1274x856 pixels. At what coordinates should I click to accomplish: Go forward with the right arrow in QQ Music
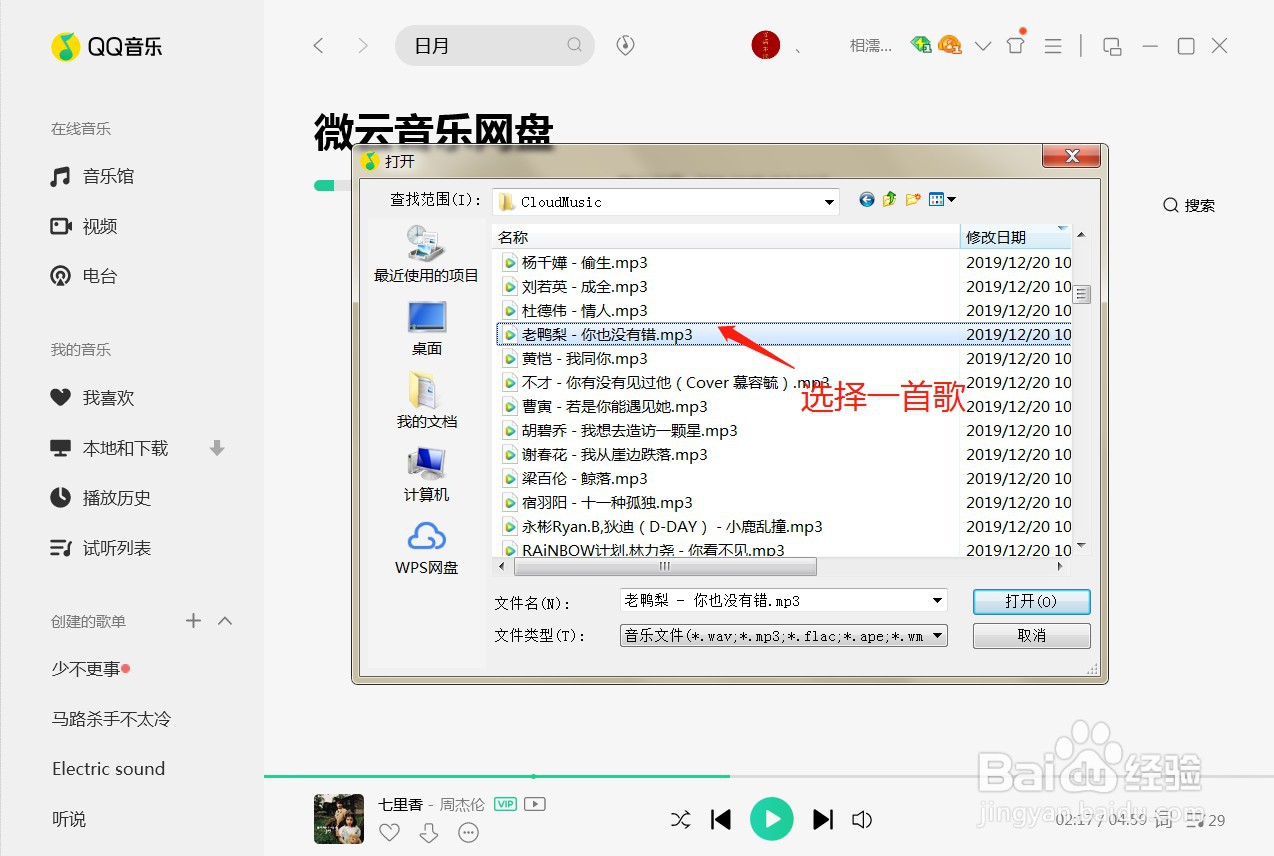[363, 45]
